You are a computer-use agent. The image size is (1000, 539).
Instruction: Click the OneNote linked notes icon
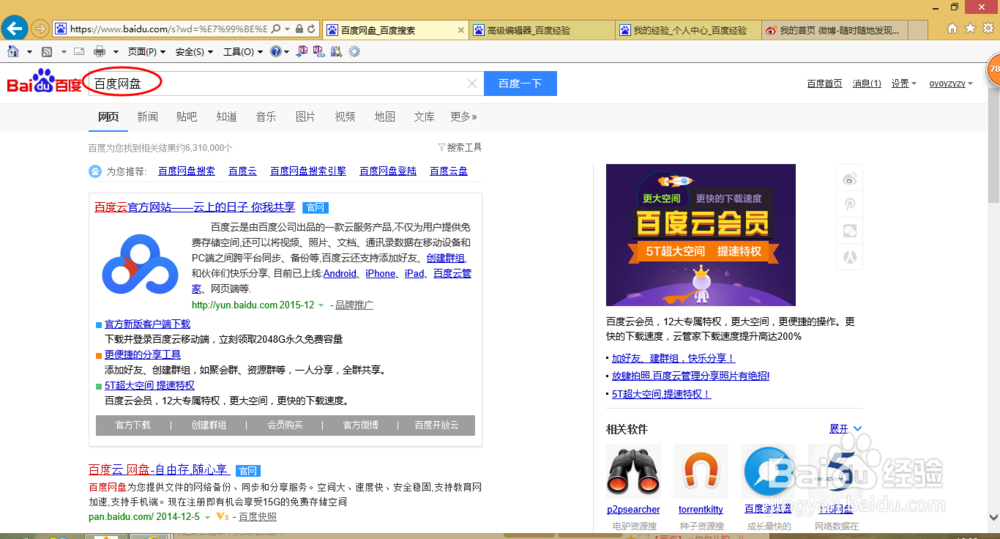[318, 51]
